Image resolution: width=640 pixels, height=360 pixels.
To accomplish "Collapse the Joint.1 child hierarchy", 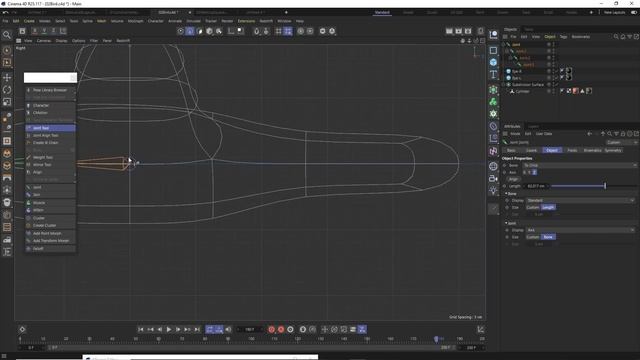I will 507,51.
